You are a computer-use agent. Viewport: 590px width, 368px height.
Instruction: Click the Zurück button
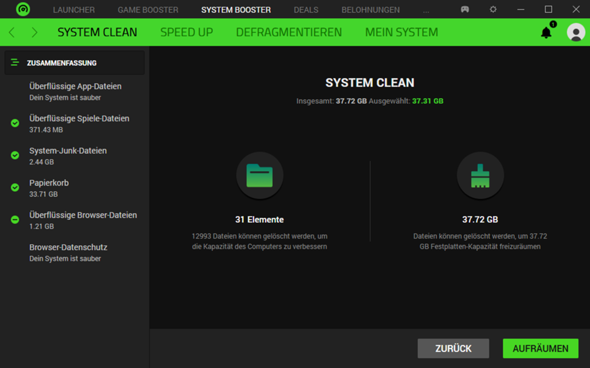453,348
